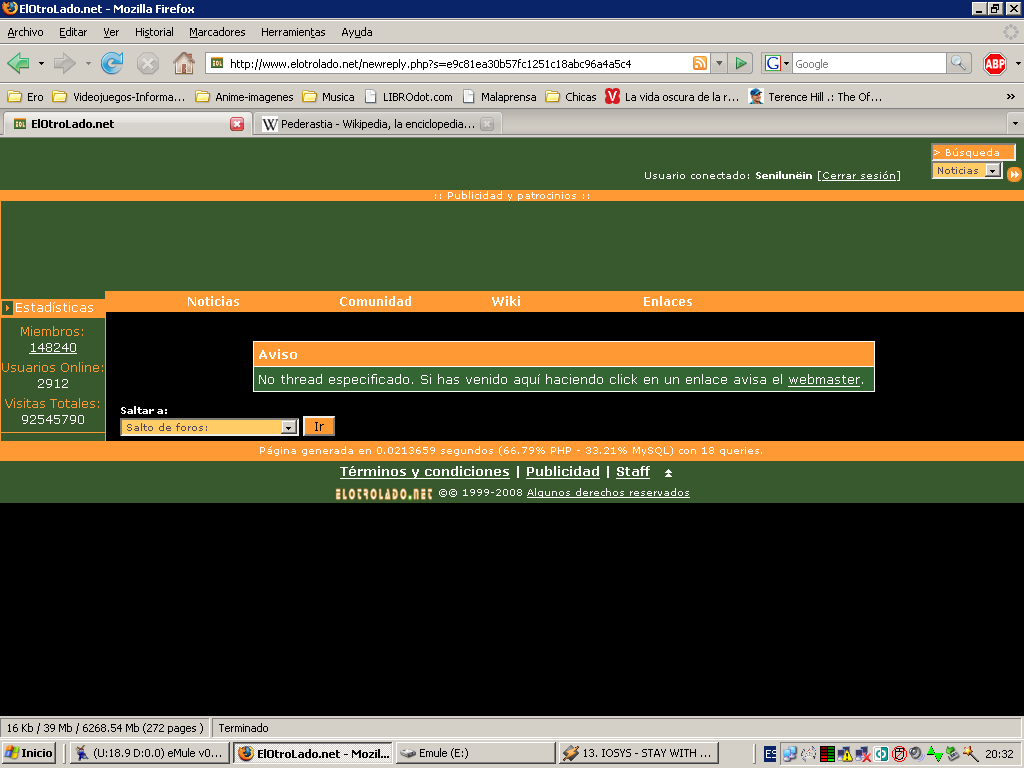Open the Chicas bookmarks folder
Image resolution: width=1024 pixels, height=768 pixels.
tap(571, 97)
